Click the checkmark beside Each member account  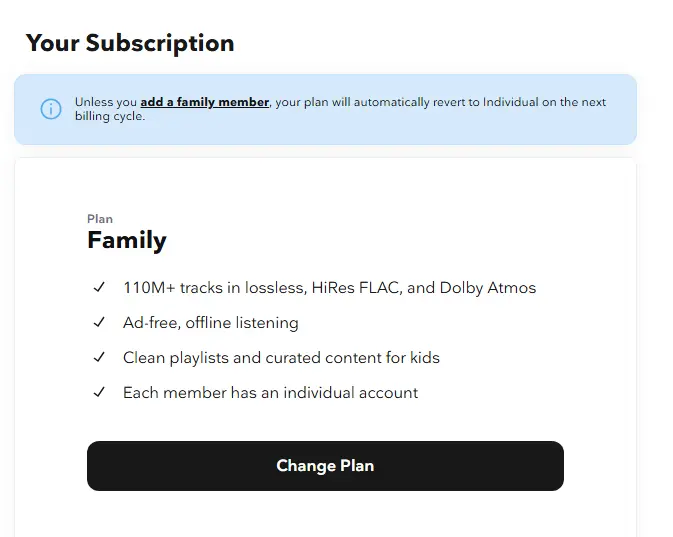[x=99, y=392]
